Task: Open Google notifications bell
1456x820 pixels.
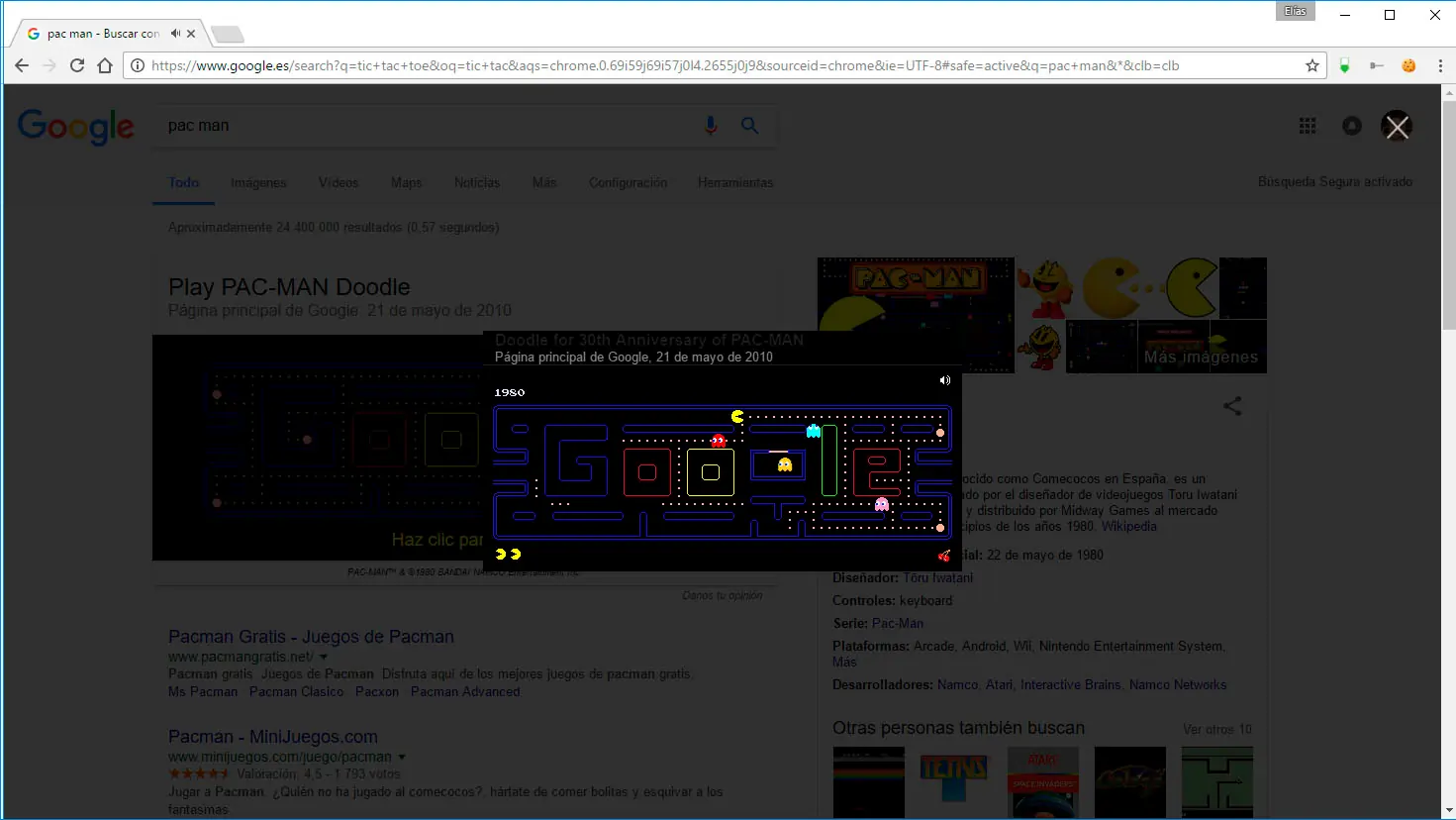Action: [x=1352, y=126]
